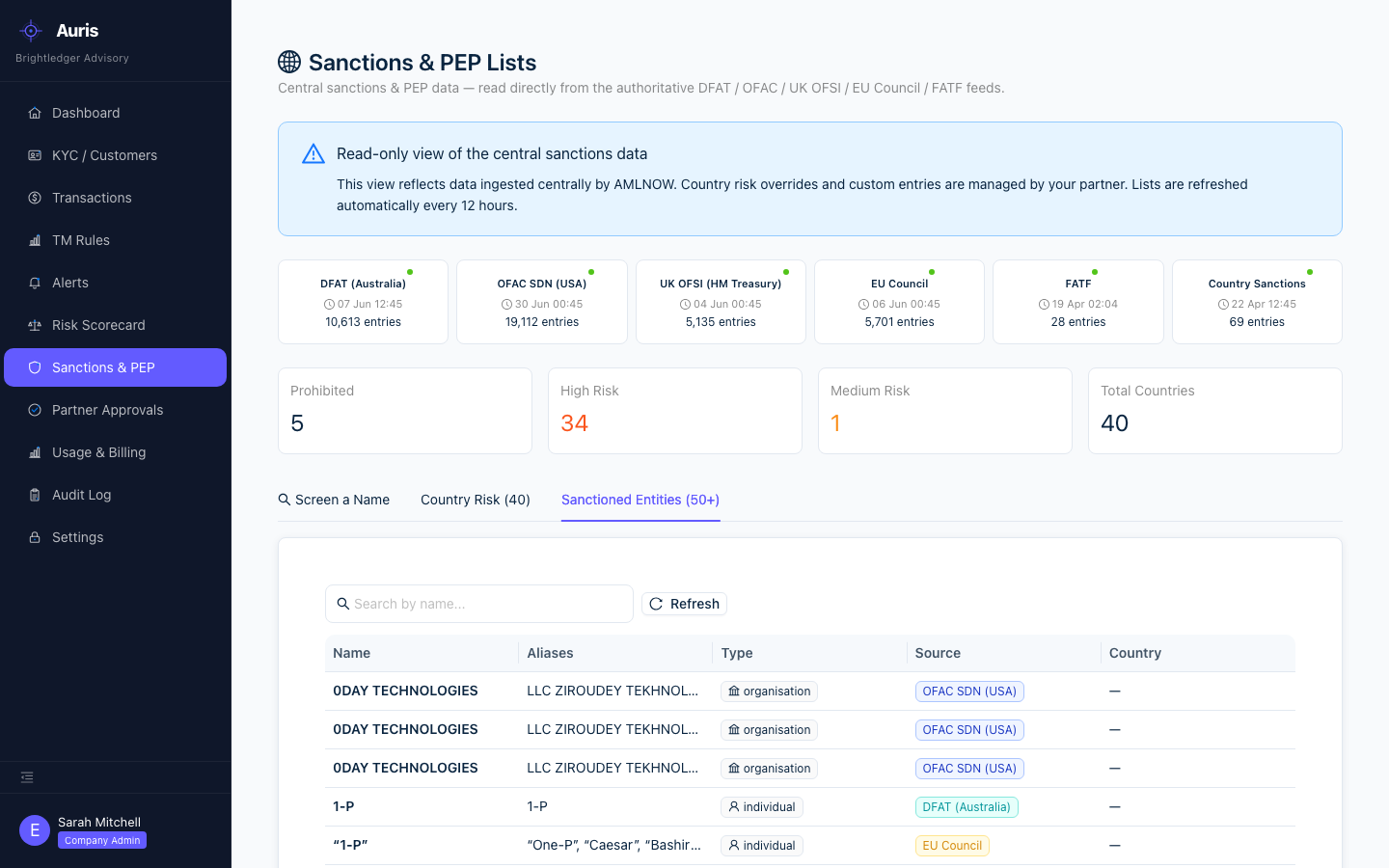1389x868 pixels.
Task: Click the magnifier icon on Screen a Name tab
Action: point(285,500)
